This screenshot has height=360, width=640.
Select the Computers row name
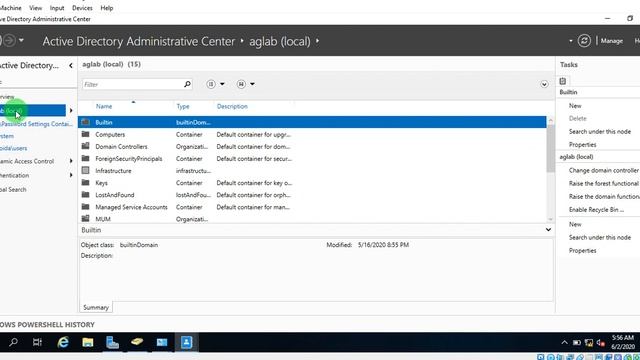point(110,134)
